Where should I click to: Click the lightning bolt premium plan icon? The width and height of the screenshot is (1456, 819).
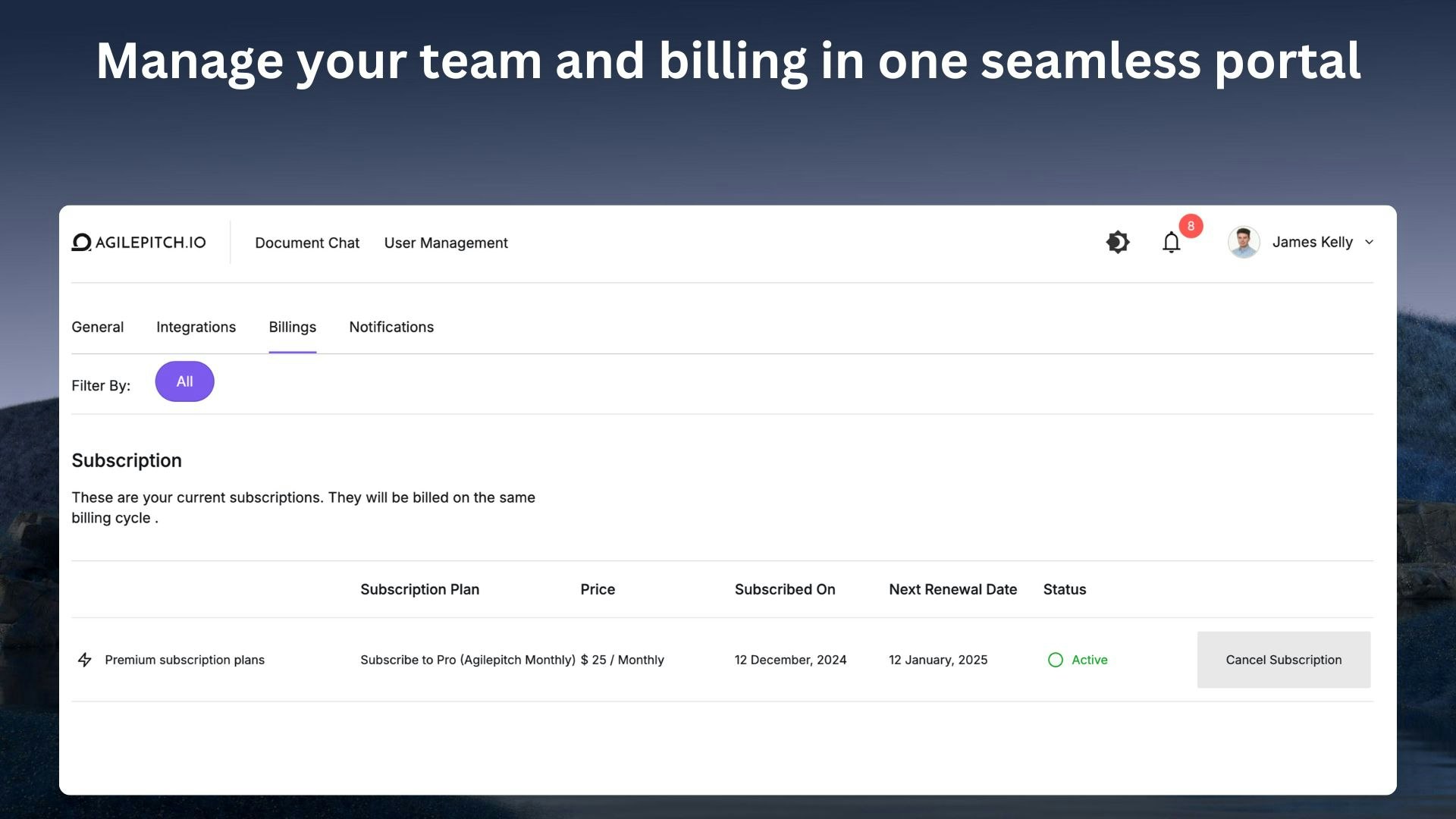85,660
